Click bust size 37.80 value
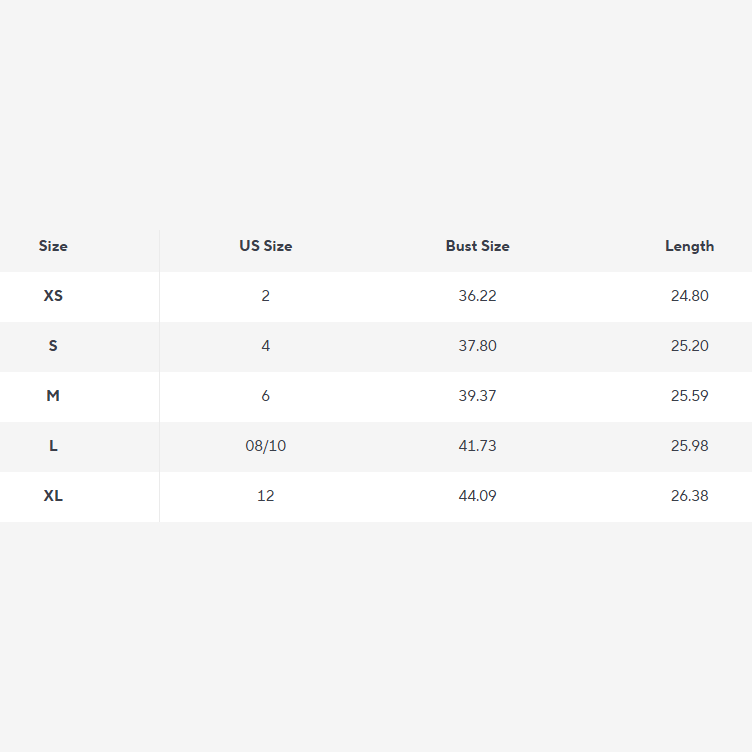The width and height of the screenshot is (752, 752). (477, 346)
